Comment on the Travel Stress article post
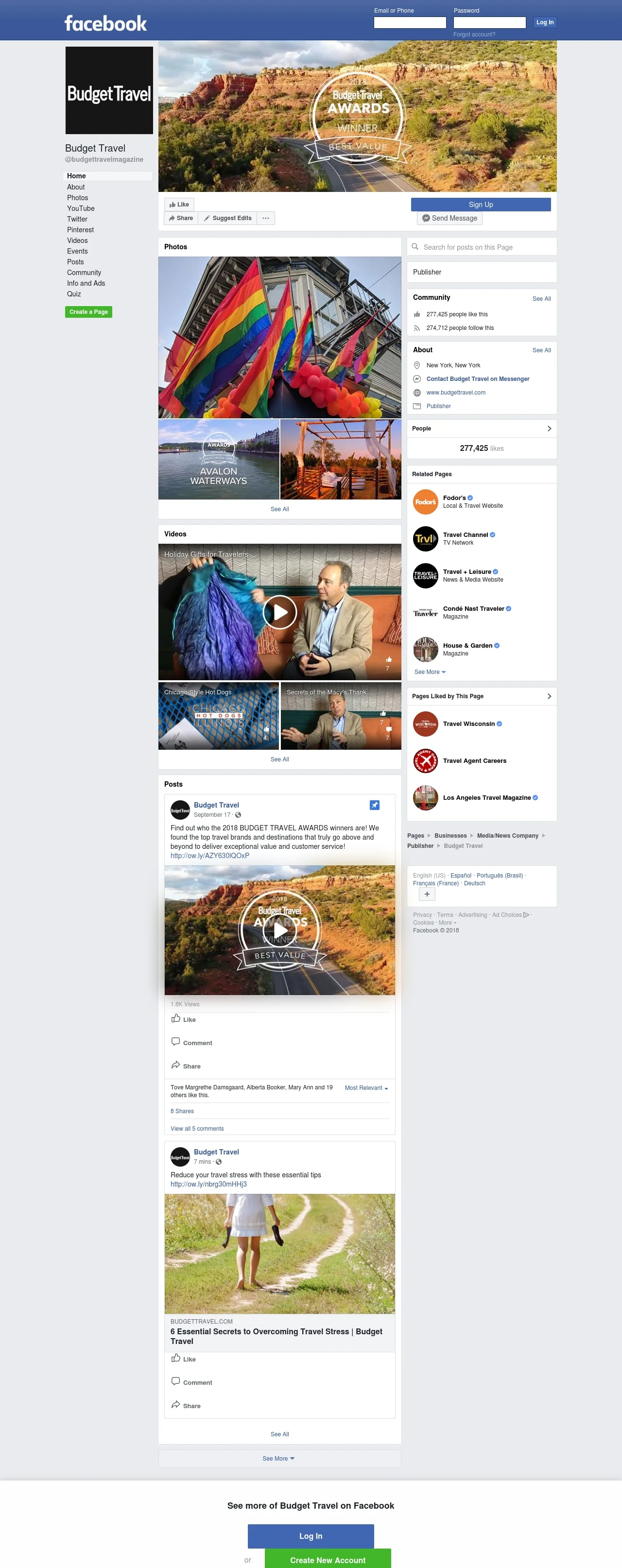 click(x=192, y=1382)
